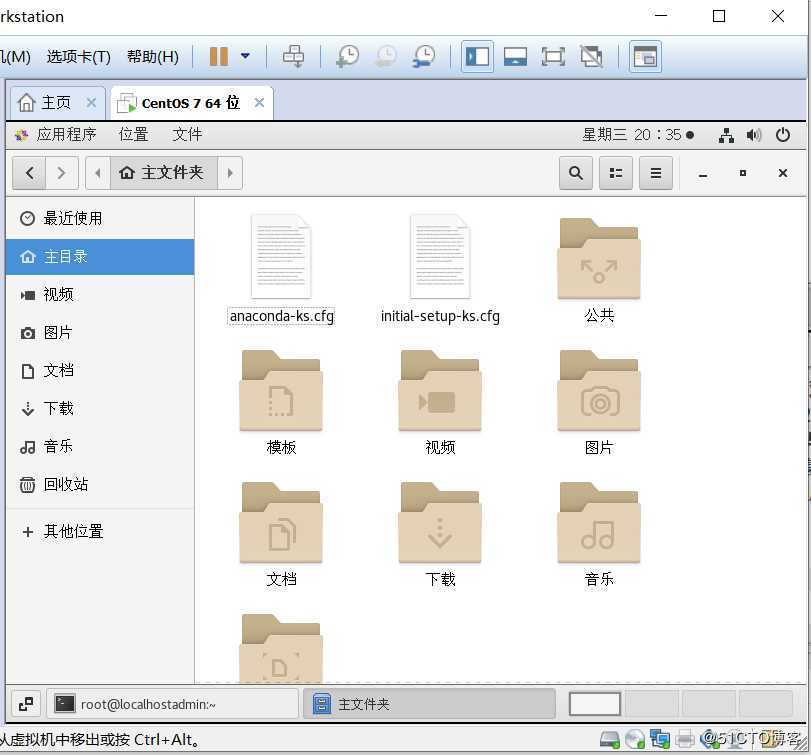Open the power menu icon
This screenshot has height=755, width=811.
783,134
